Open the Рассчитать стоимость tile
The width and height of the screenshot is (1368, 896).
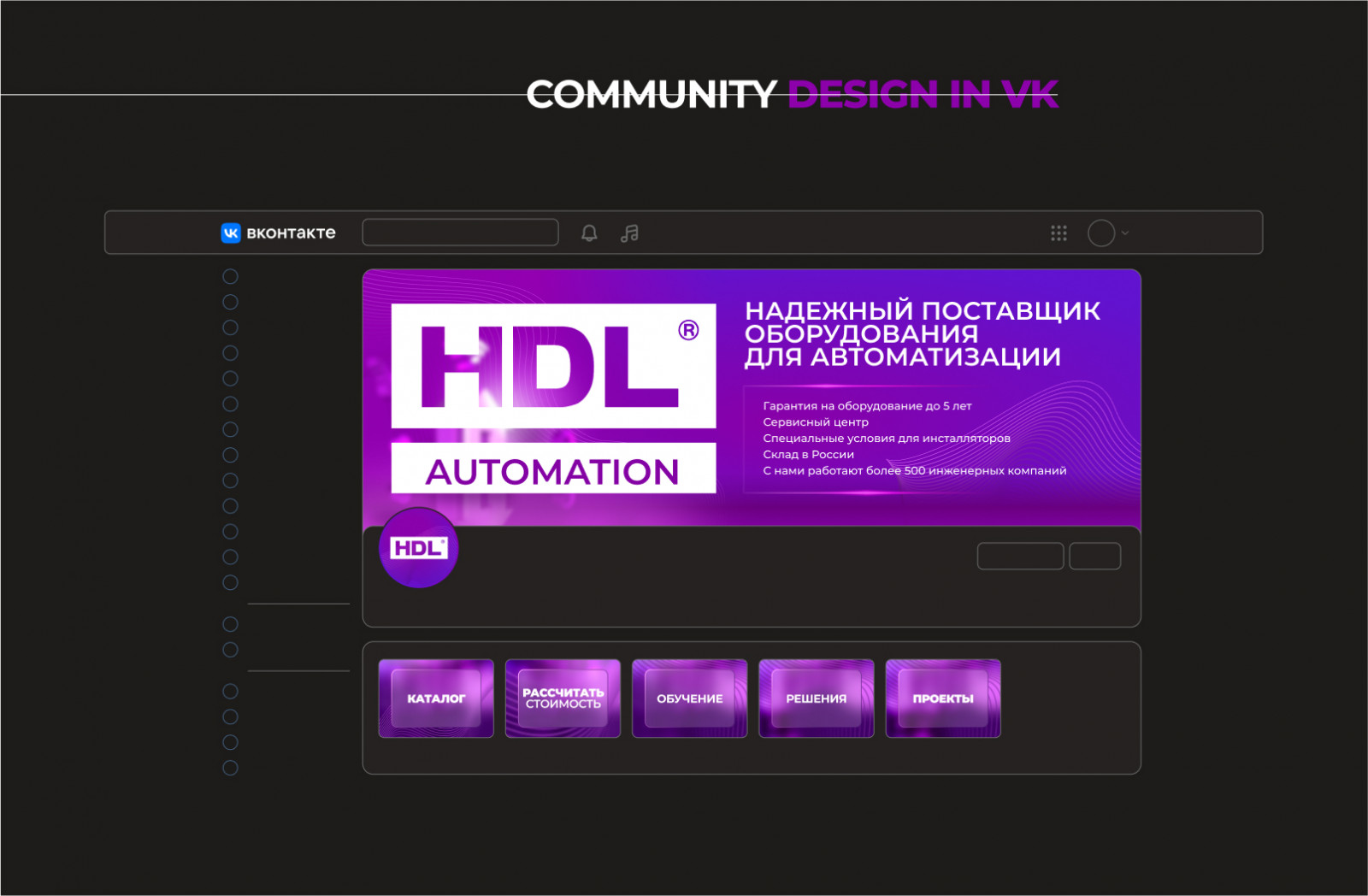click(x=563, y=699)
